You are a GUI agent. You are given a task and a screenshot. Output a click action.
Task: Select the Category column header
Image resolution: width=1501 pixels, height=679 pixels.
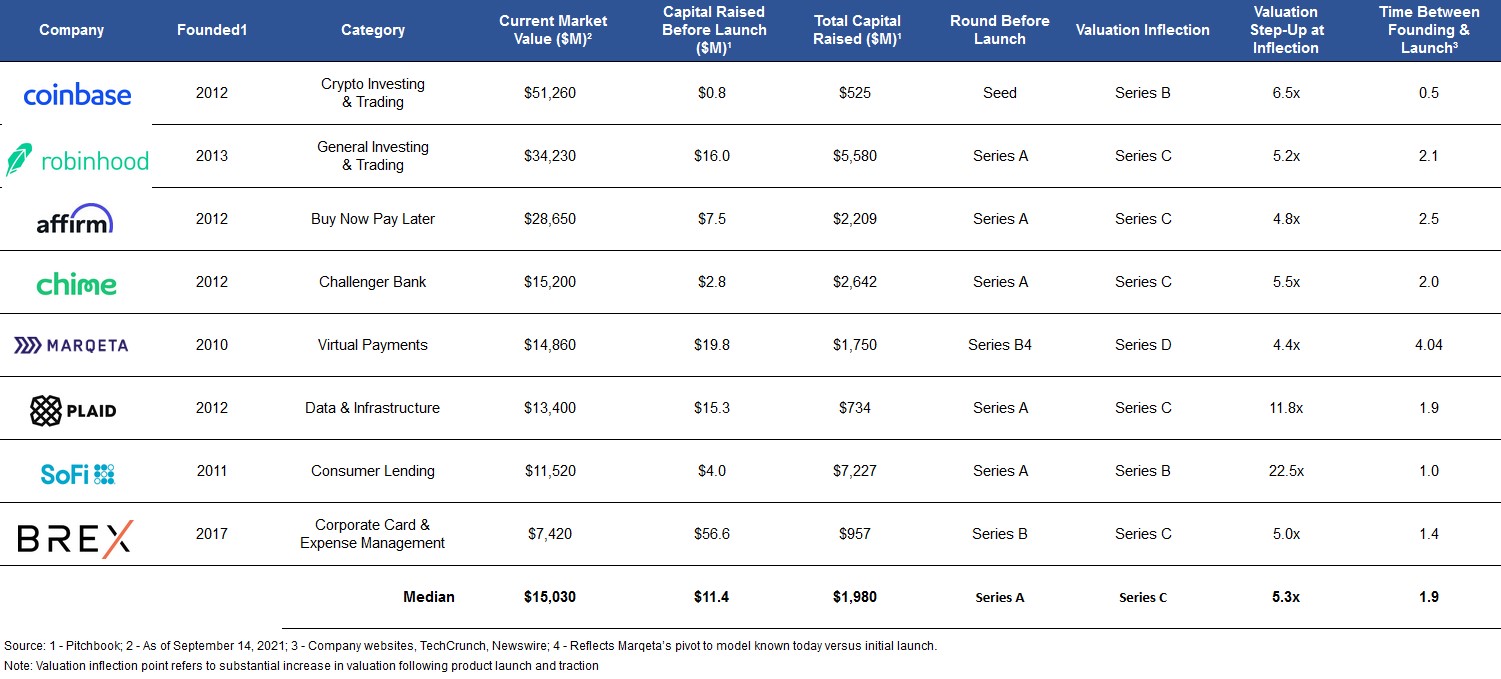click(373, 30)
